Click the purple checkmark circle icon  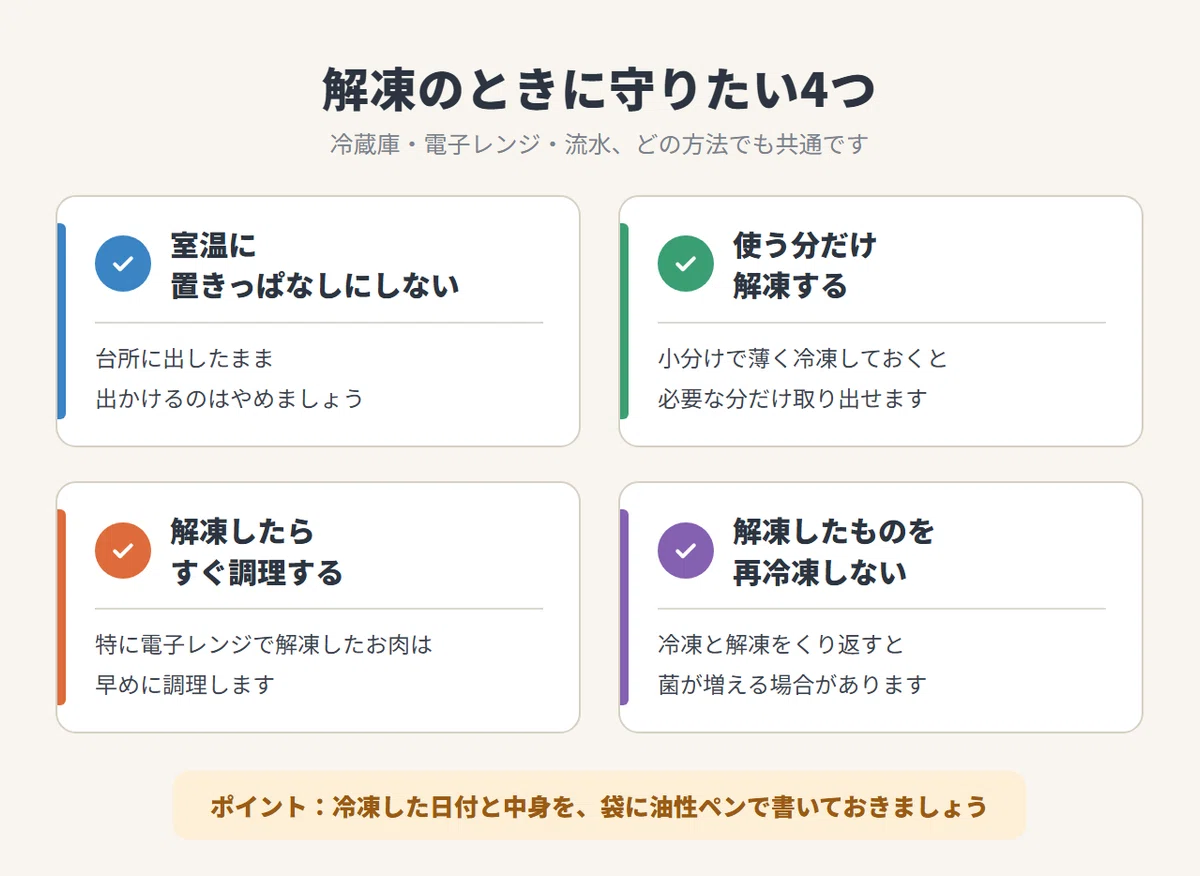click(x=685, y=551)
